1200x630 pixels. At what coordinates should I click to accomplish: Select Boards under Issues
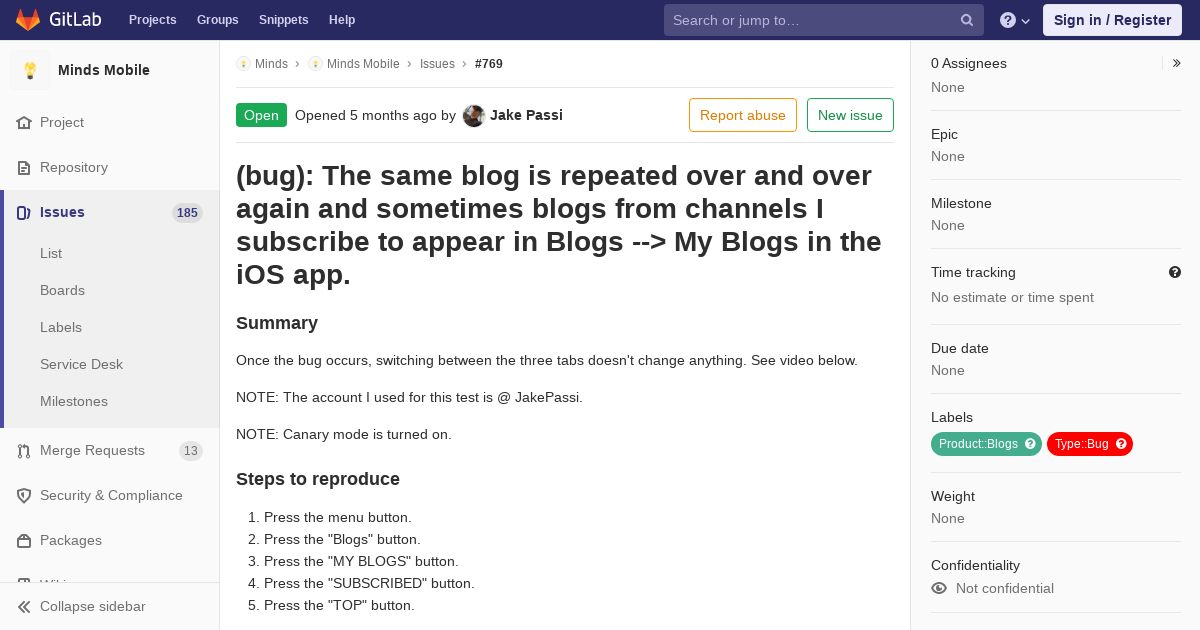point(62,290)
